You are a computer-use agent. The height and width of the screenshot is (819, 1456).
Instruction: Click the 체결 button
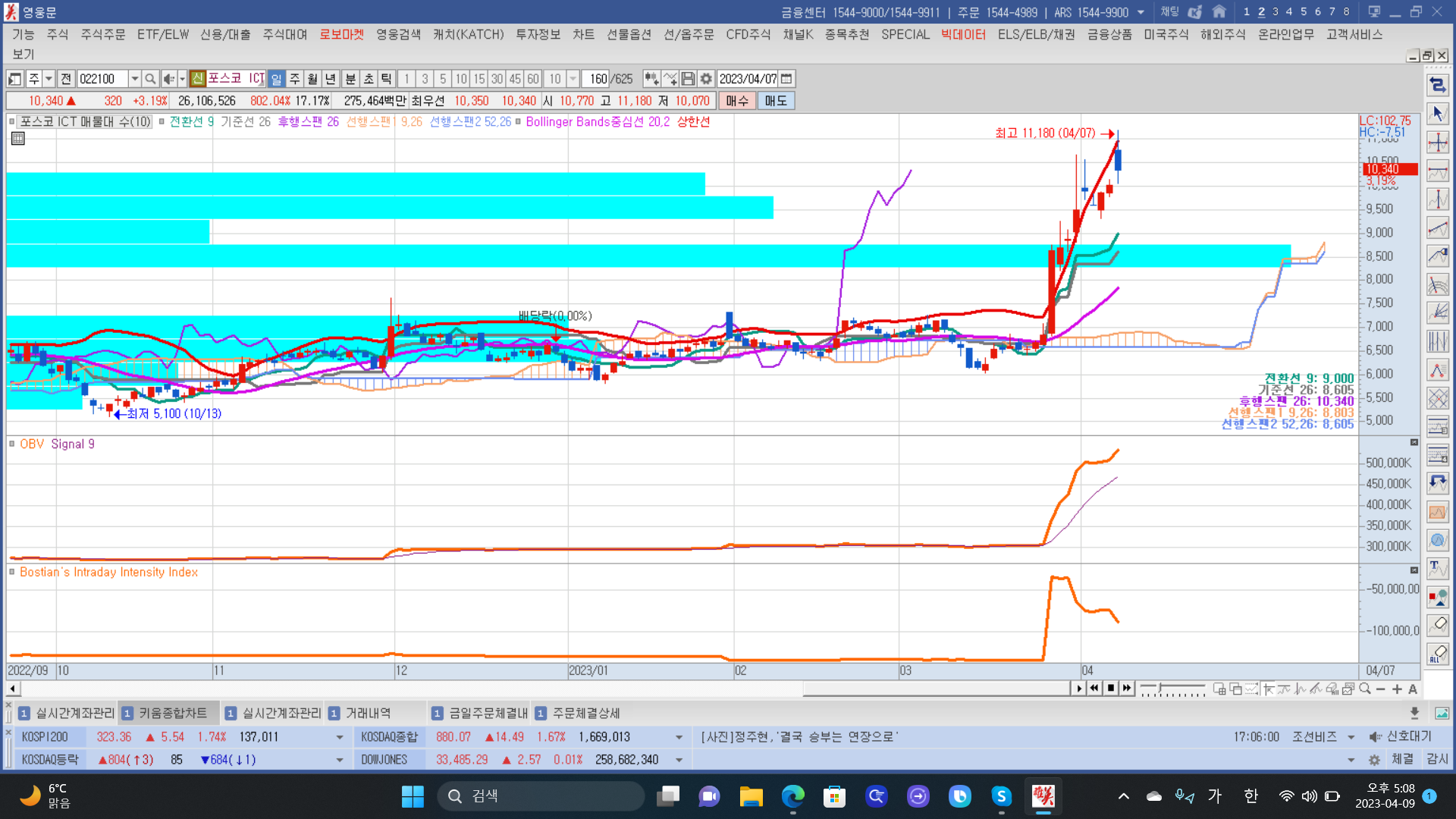pyautogui.click(x=1403, y=759)
